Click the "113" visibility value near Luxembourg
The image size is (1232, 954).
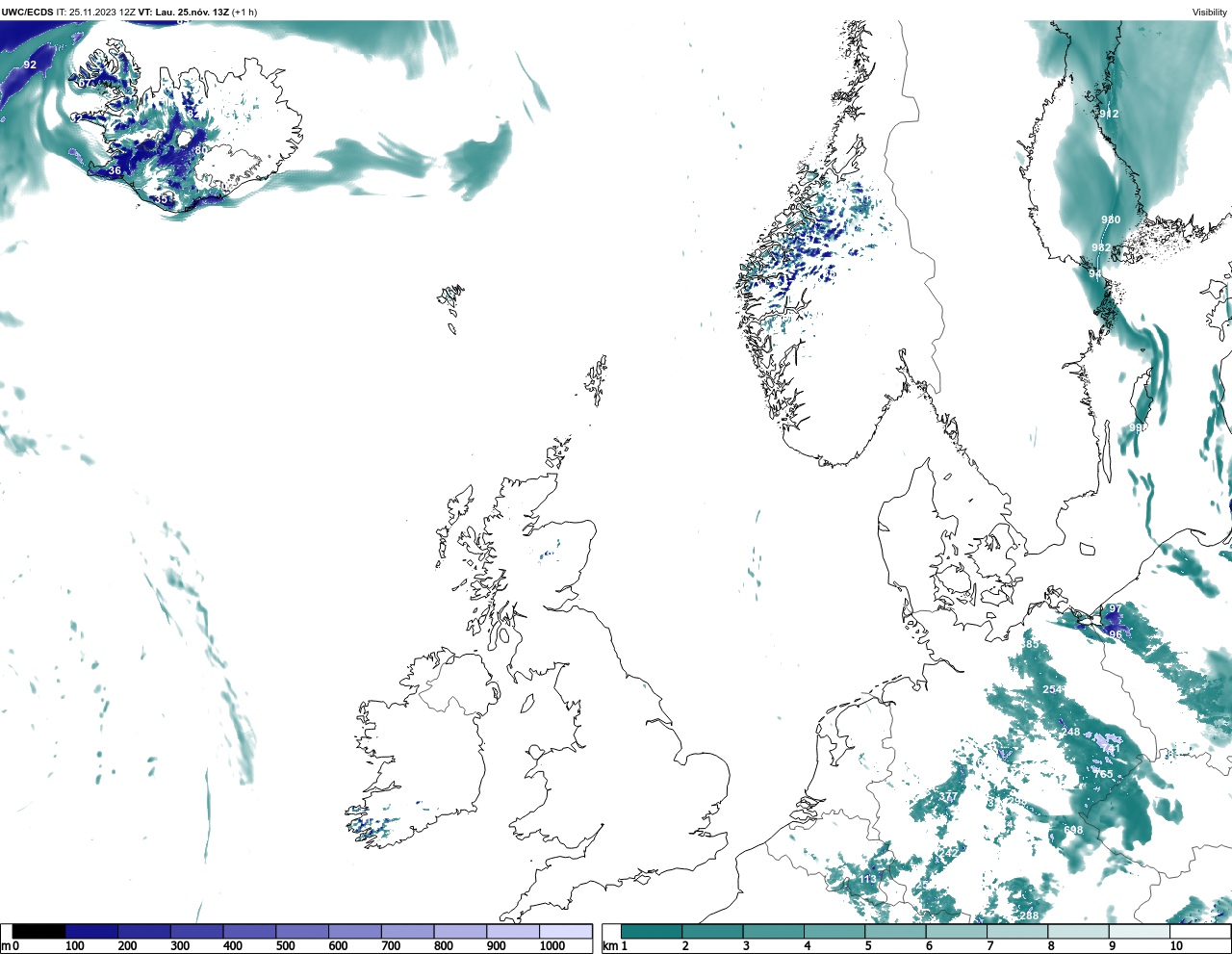868,879
